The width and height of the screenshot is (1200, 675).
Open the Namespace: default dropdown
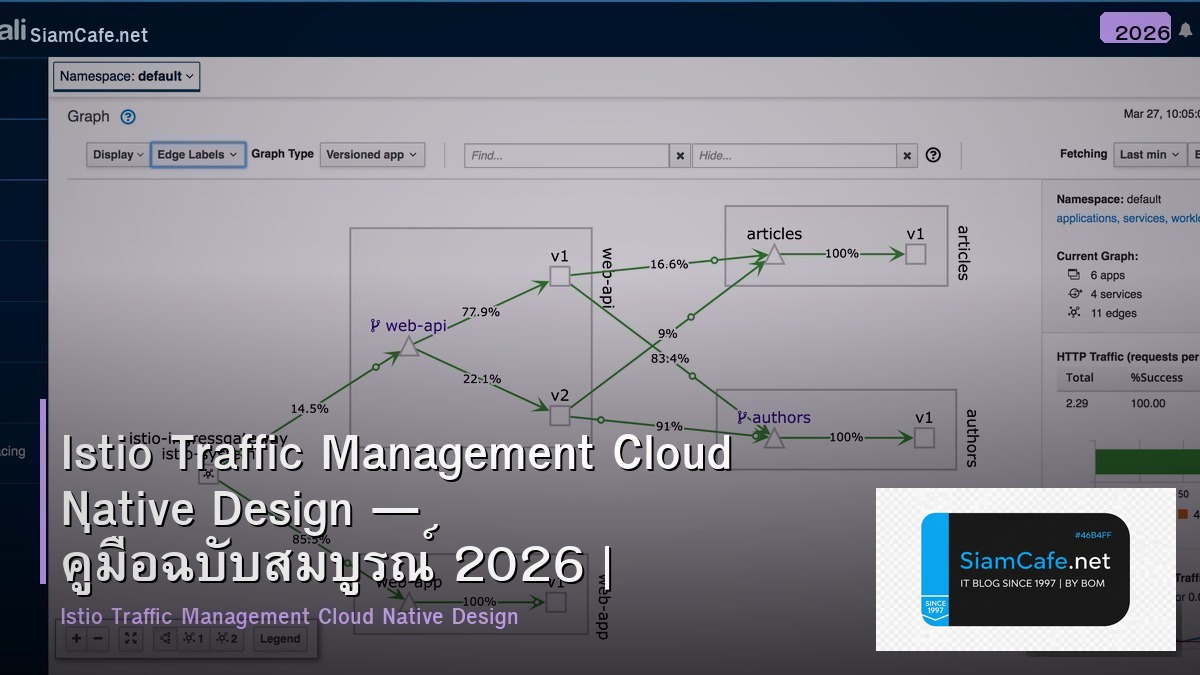(x=126, y=76)
